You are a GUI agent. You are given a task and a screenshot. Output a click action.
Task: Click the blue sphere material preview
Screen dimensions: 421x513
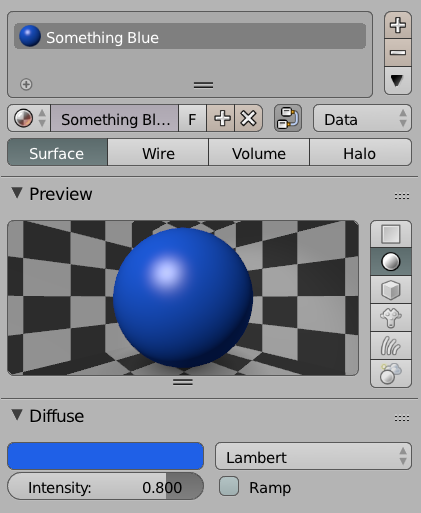click(x=183, y=298)
